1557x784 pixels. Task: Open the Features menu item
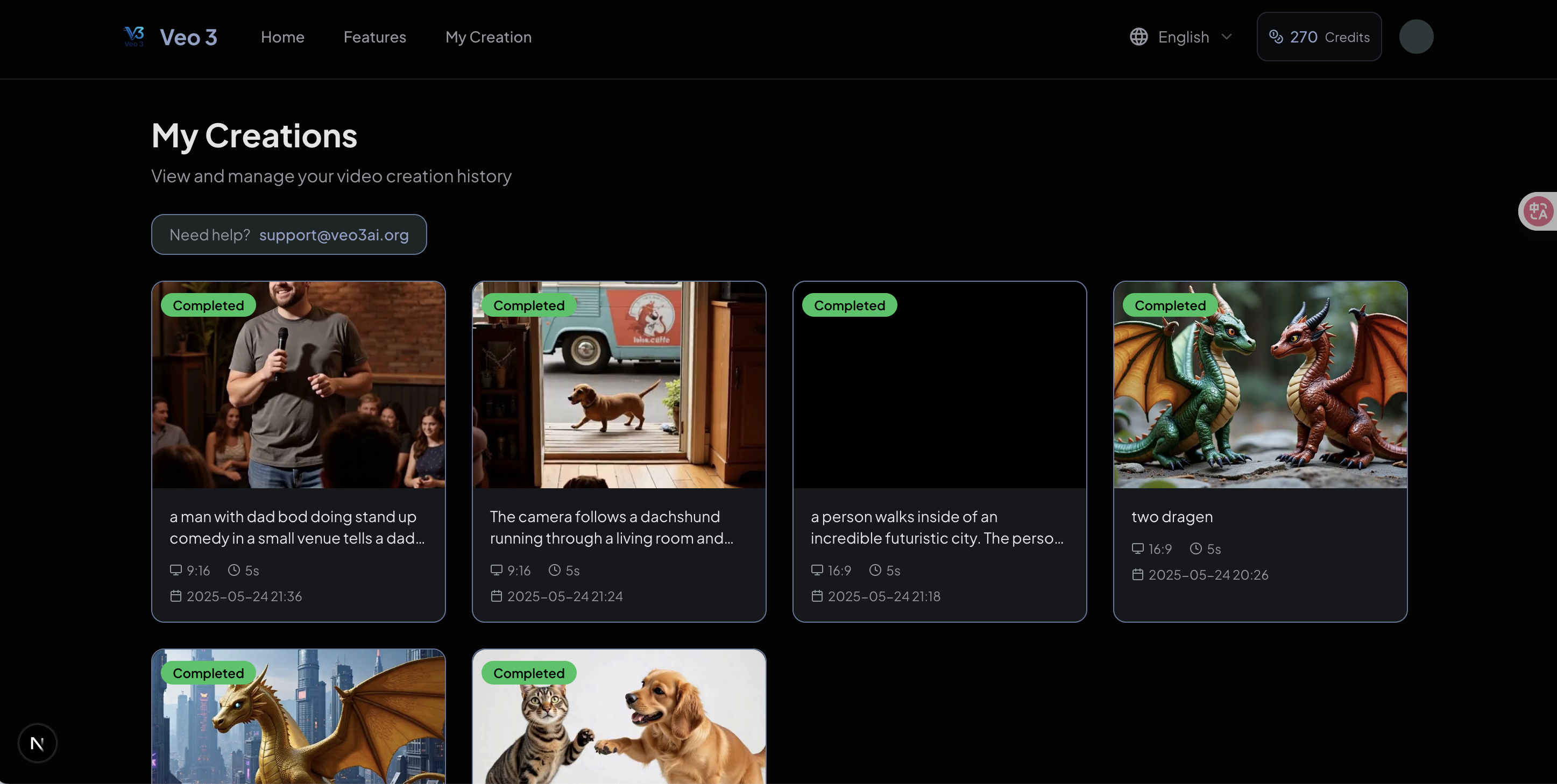pyautogui.click(x=375, y=37)
